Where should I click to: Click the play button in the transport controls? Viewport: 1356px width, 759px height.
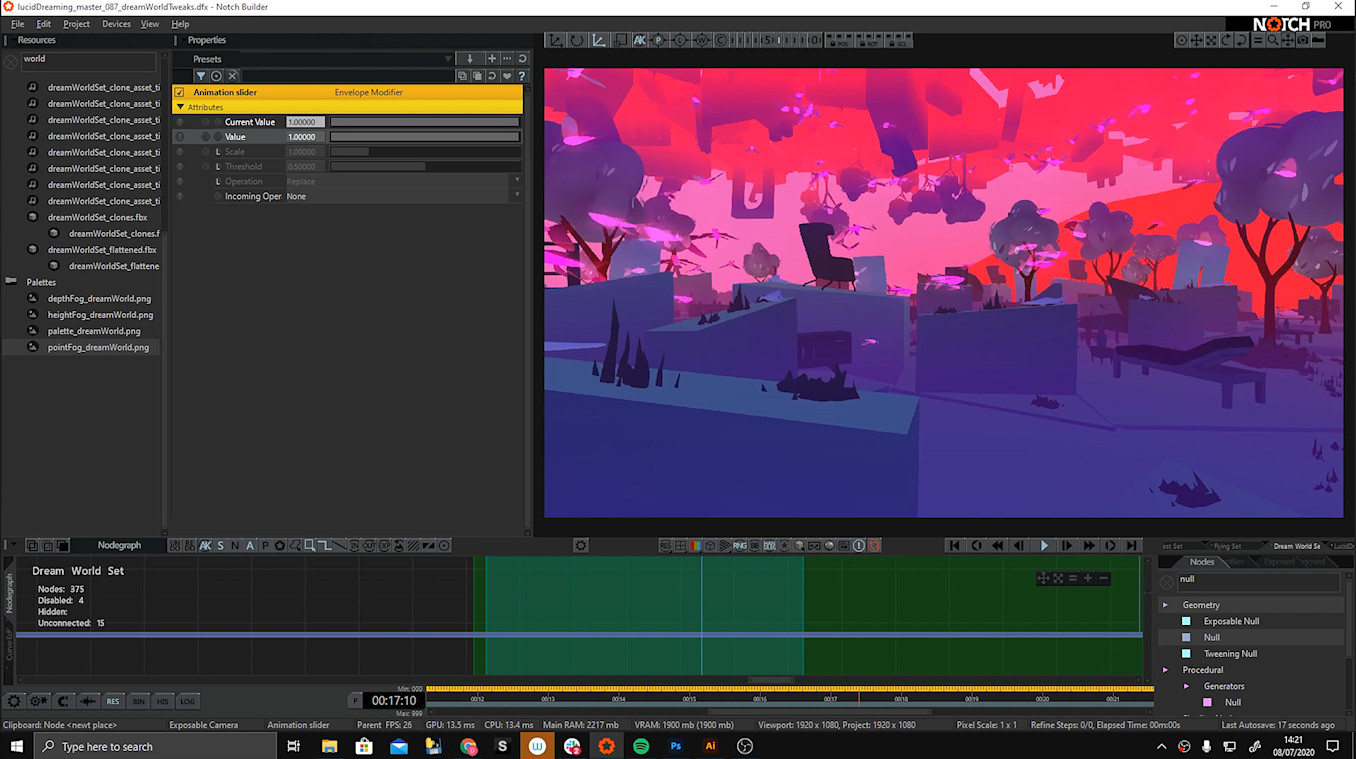[x=1044, y=546]
